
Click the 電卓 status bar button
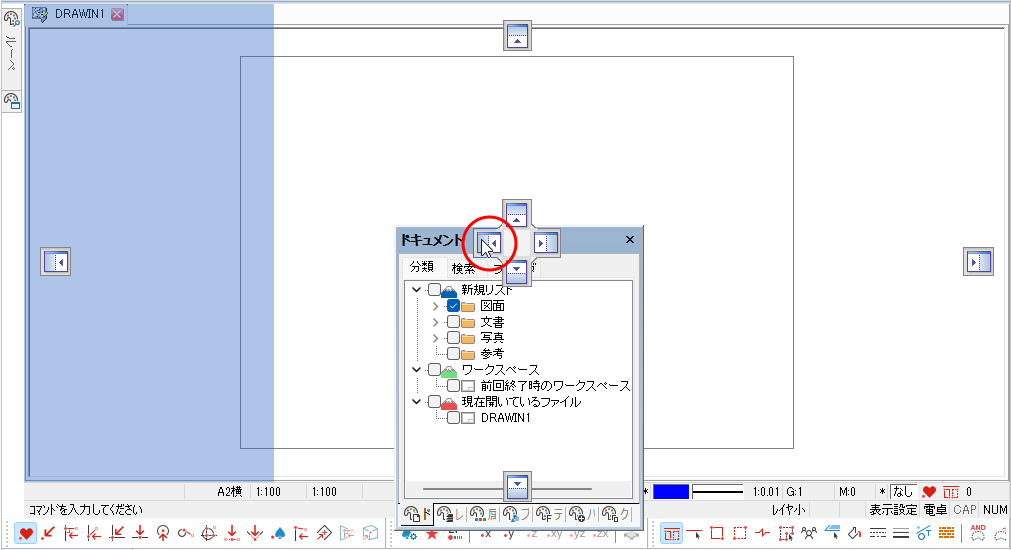(935, 510)
